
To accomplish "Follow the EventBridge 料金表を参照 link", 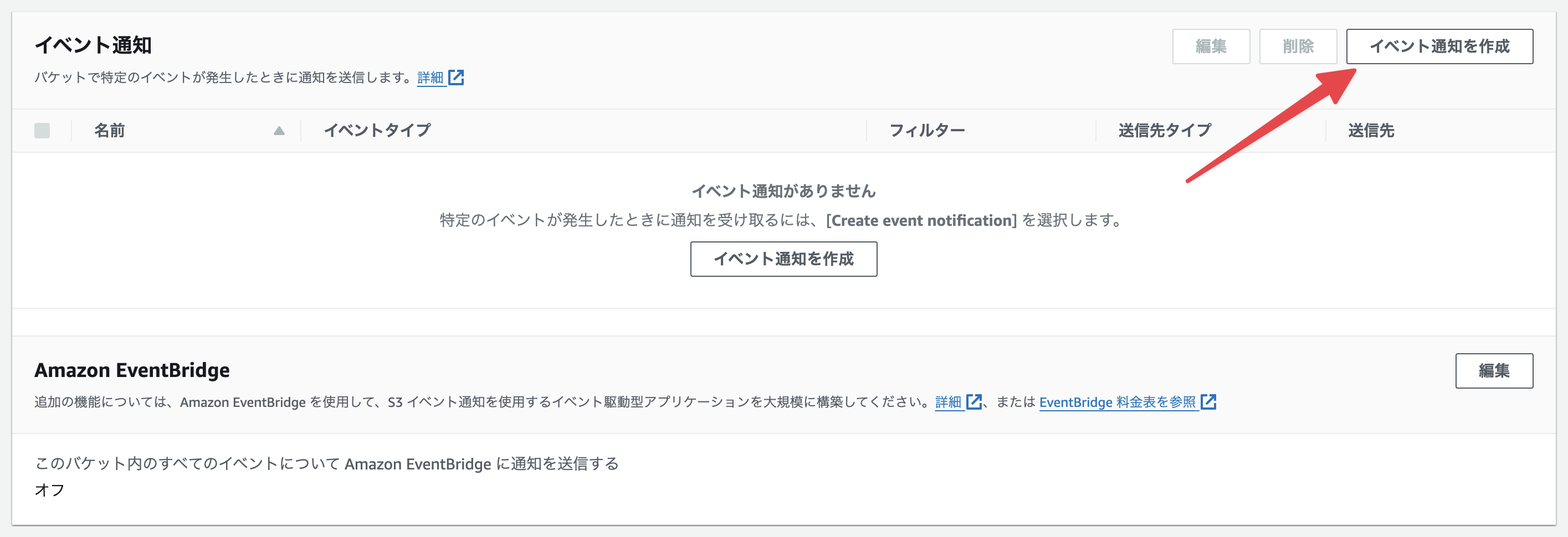I will (1117, 402).
